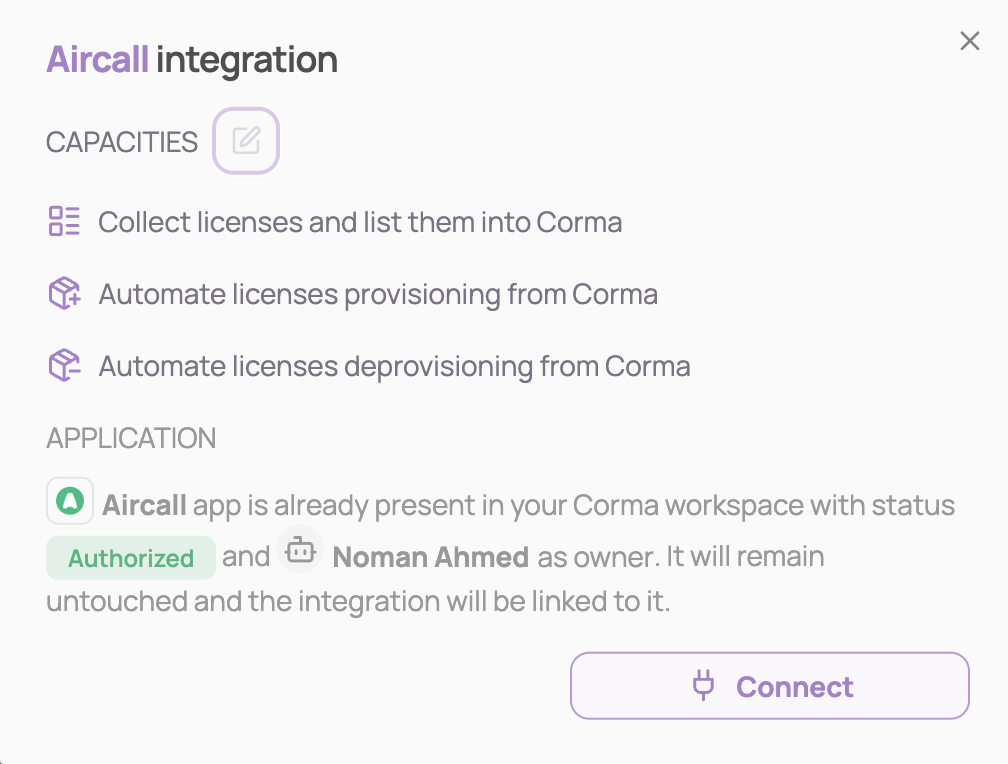Click bold Aircall app name in description
This screenshot has width=1008, height=764.
[144, 505]
